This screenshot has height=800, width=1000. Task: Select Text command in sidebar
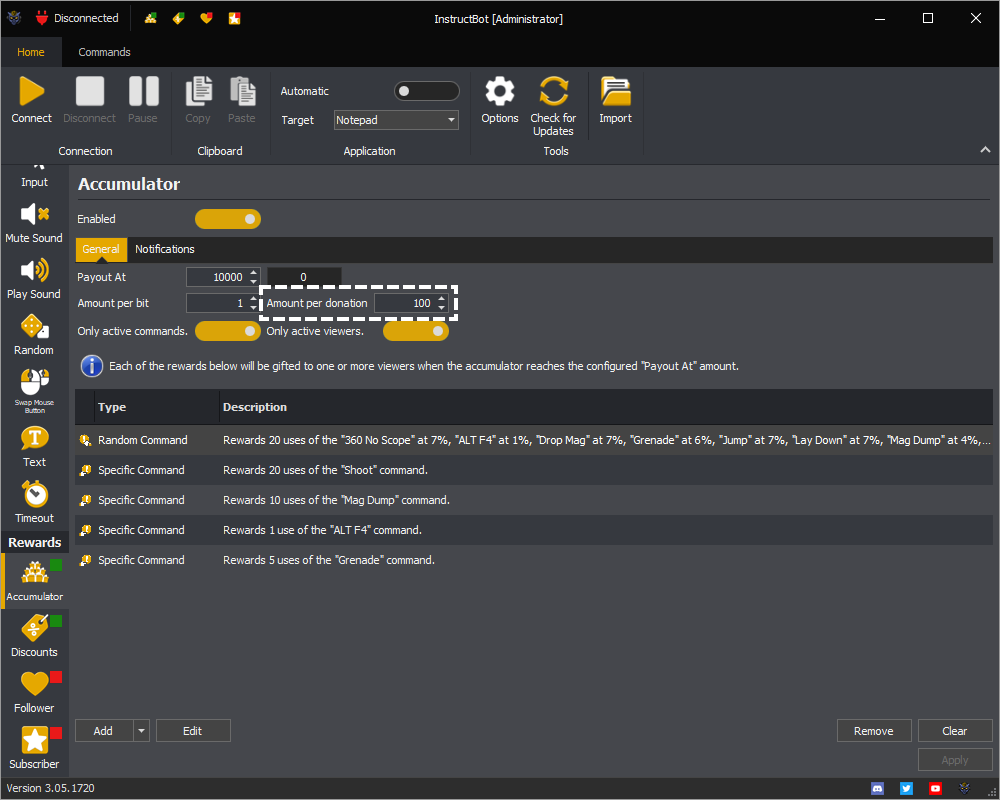[x=34, y=447]
